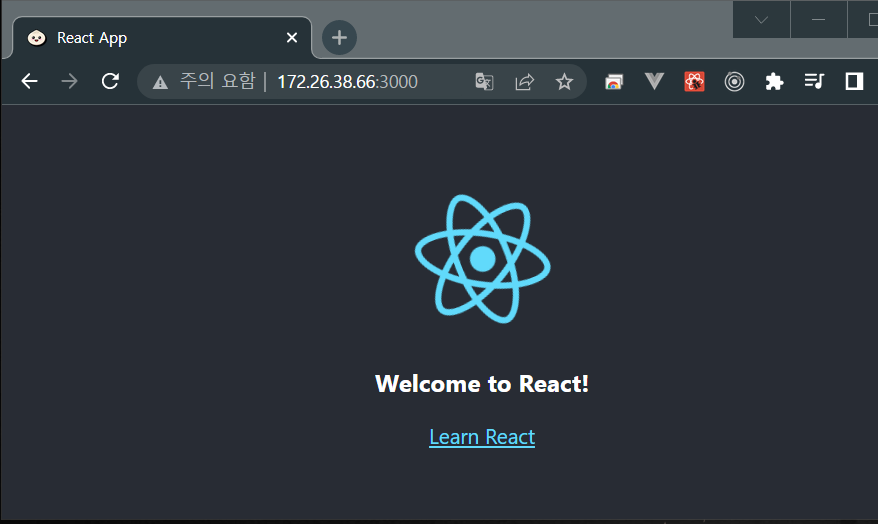The image size is (878, 524).
Task: Open the Google Translate page icon
Action: 484,82
